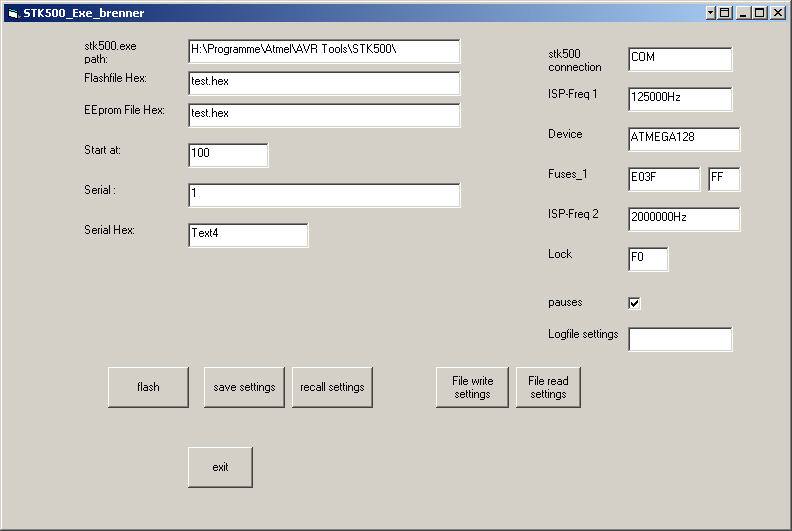Screen dimensions: 792x531
Task: Click the STK500_Exe_brenner title text
Action: (83, 13)
